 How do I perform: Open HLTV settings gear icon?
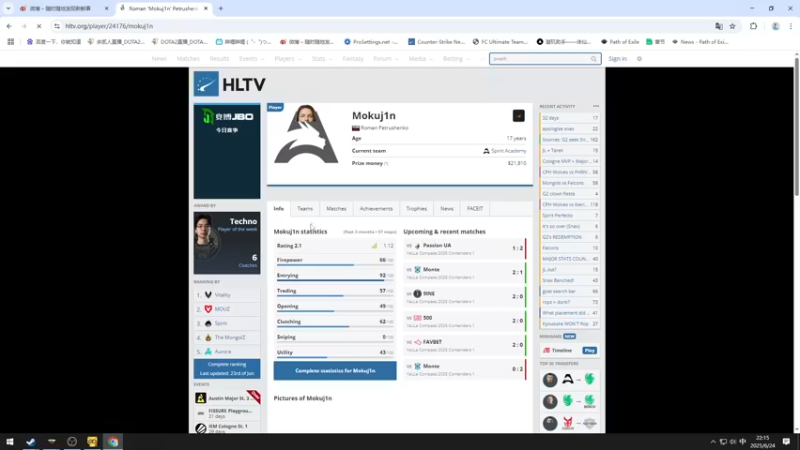coord(639,59)
